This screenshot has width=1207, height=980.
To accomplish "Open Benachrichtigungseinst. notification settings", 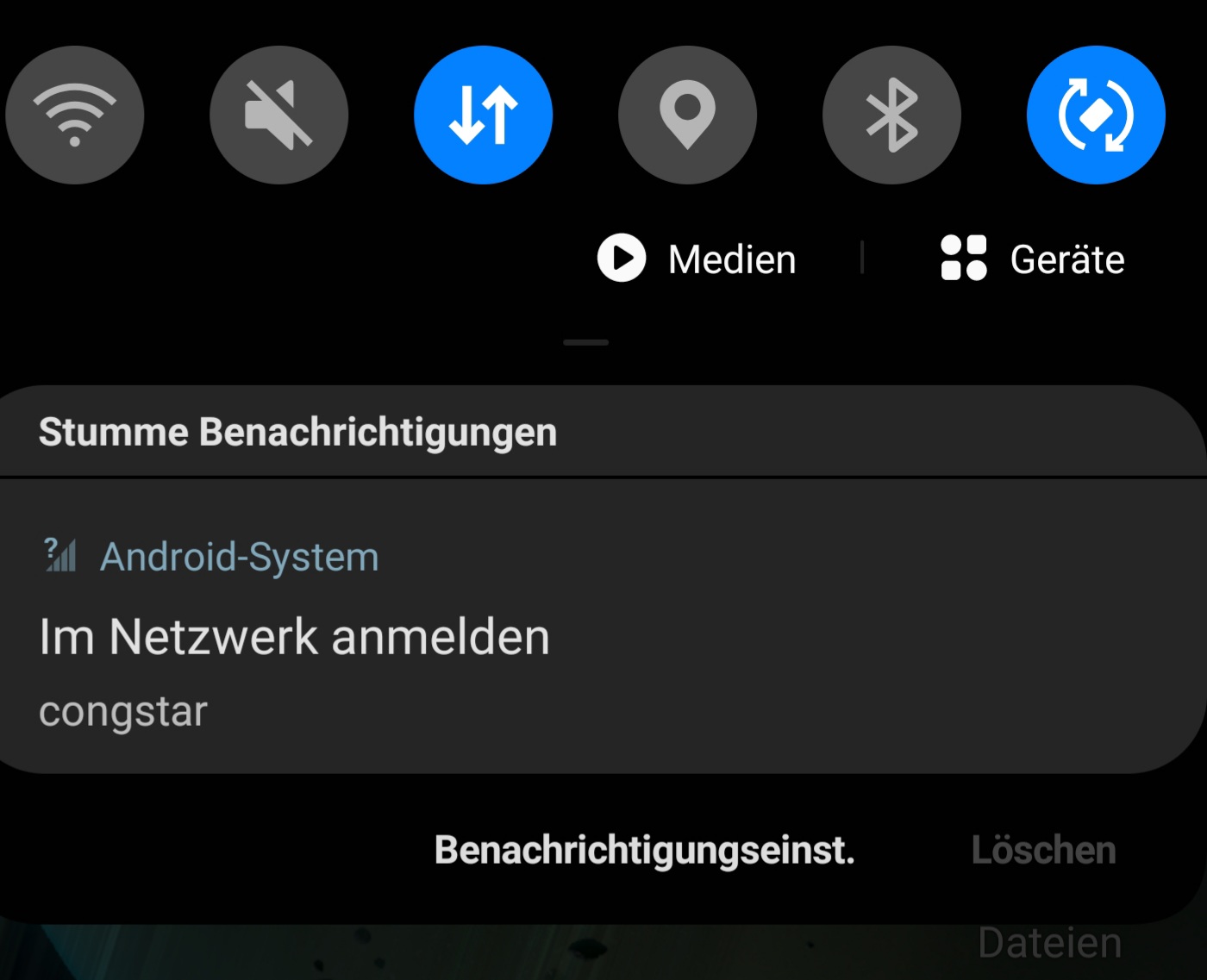I will pos(645,850).
